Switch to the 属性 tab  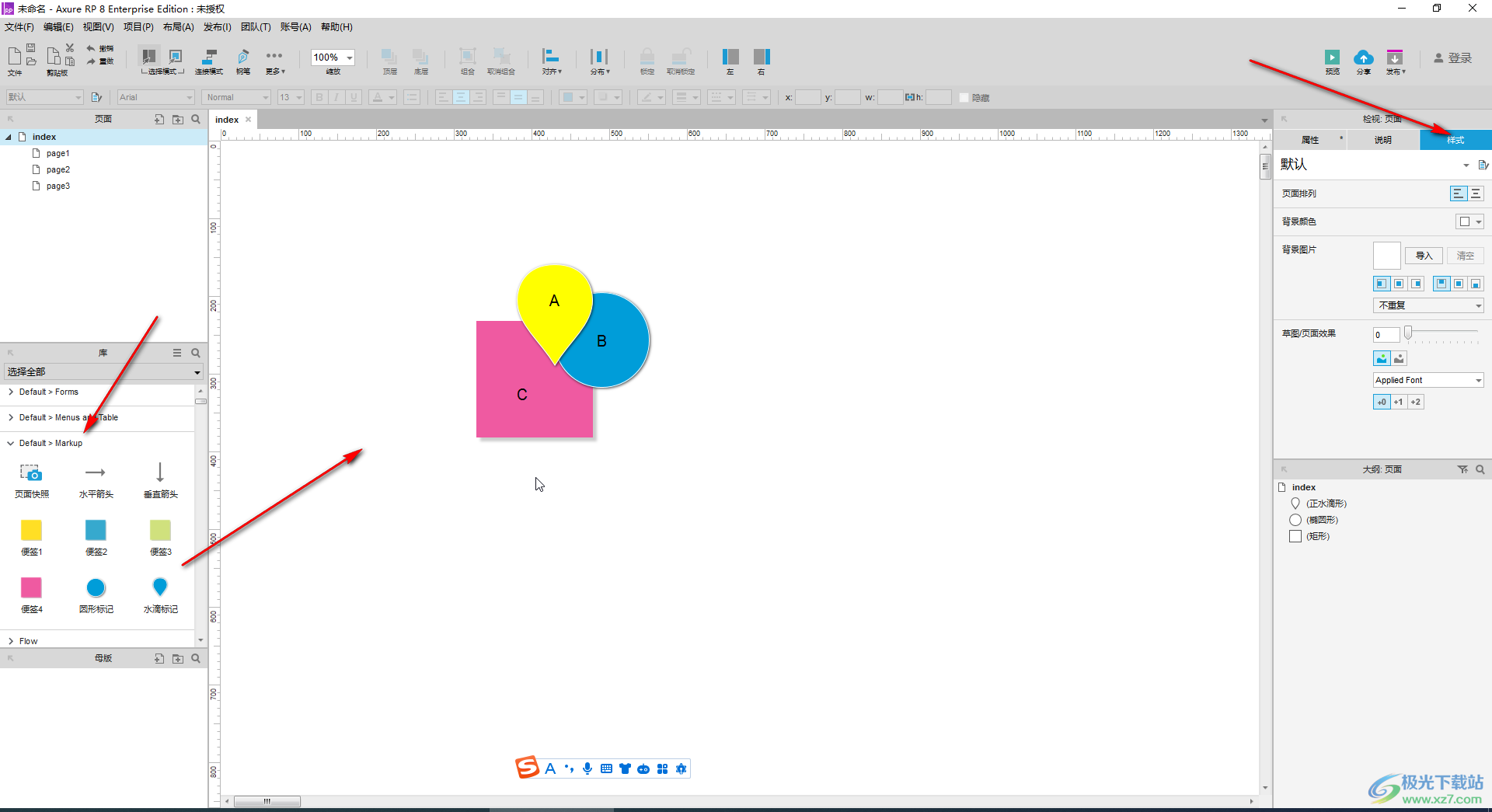1310,140
